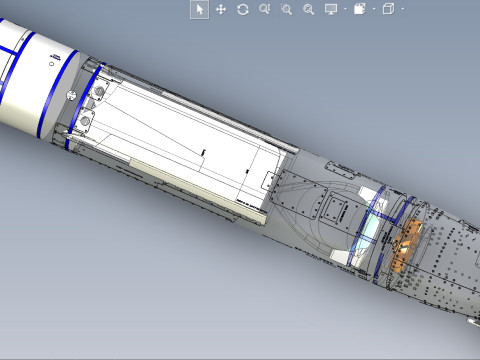Choose the Zoom to Area tool

[286, 9]
